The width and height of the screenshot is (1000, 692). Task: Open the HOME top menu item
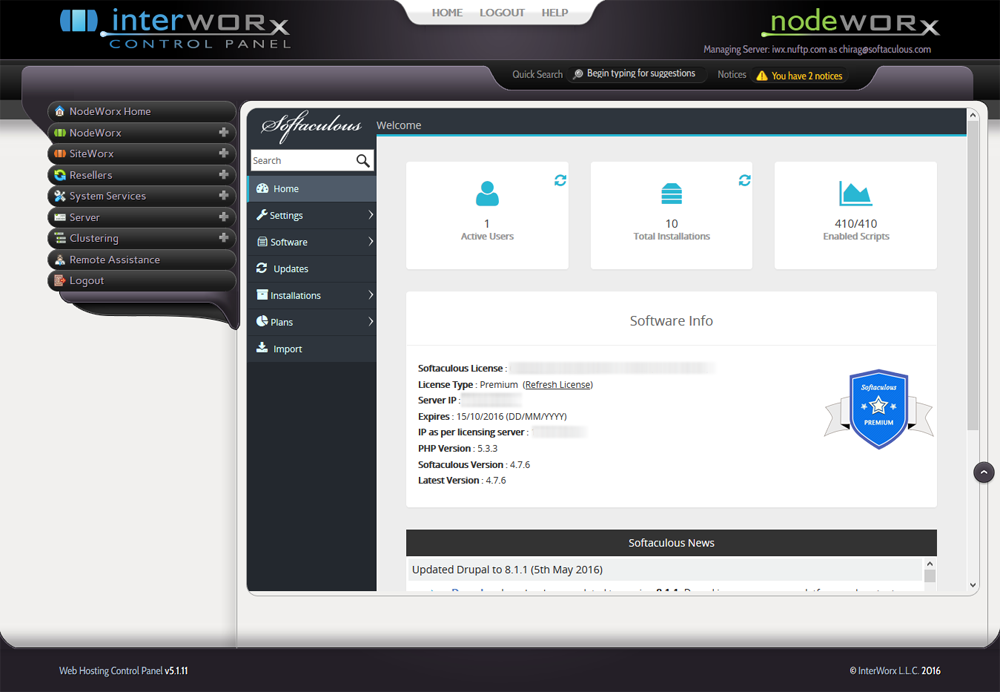[447, 13]
